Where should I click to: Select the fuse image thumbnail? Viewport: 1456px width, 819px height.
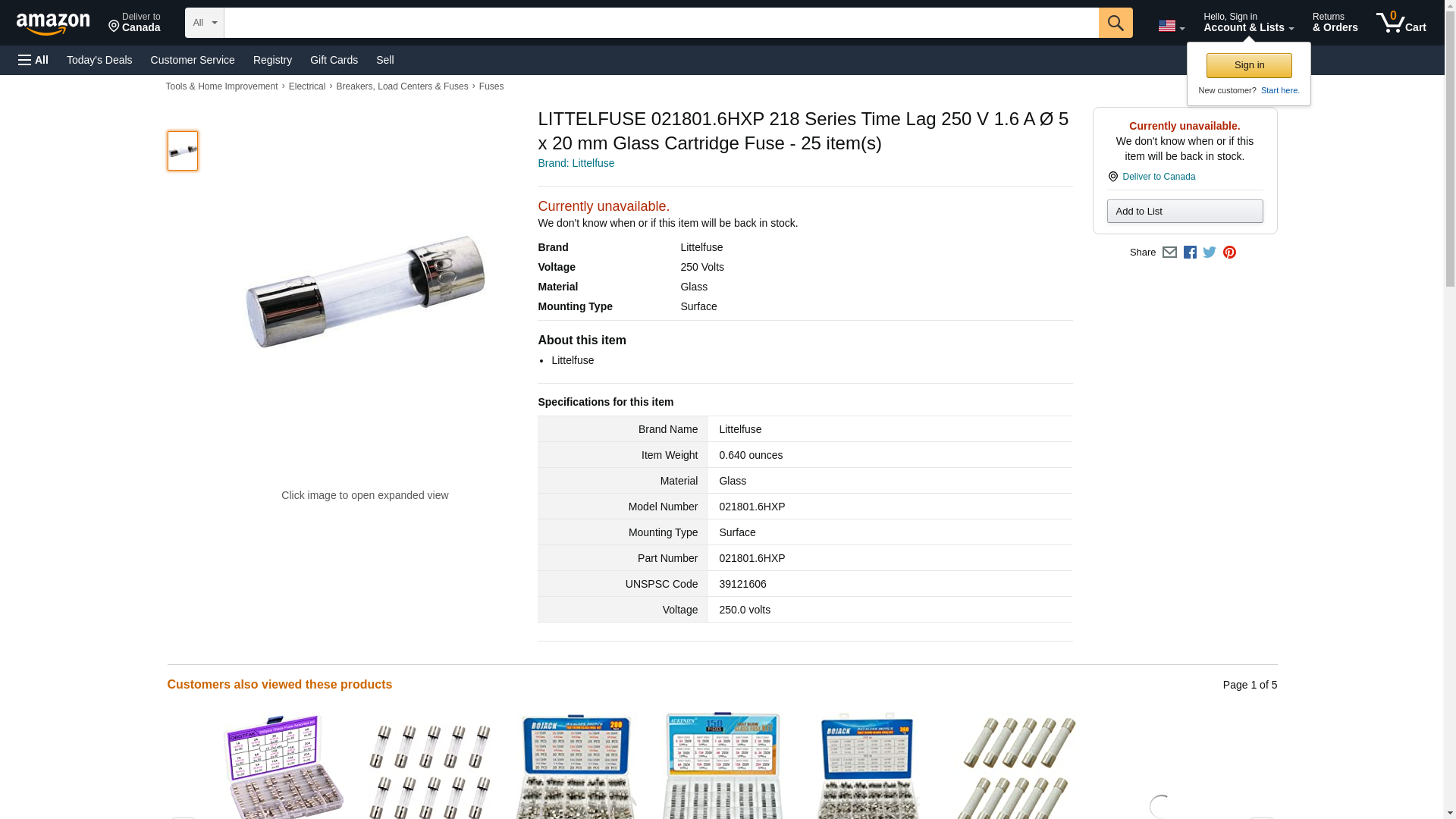coord(183,150)
